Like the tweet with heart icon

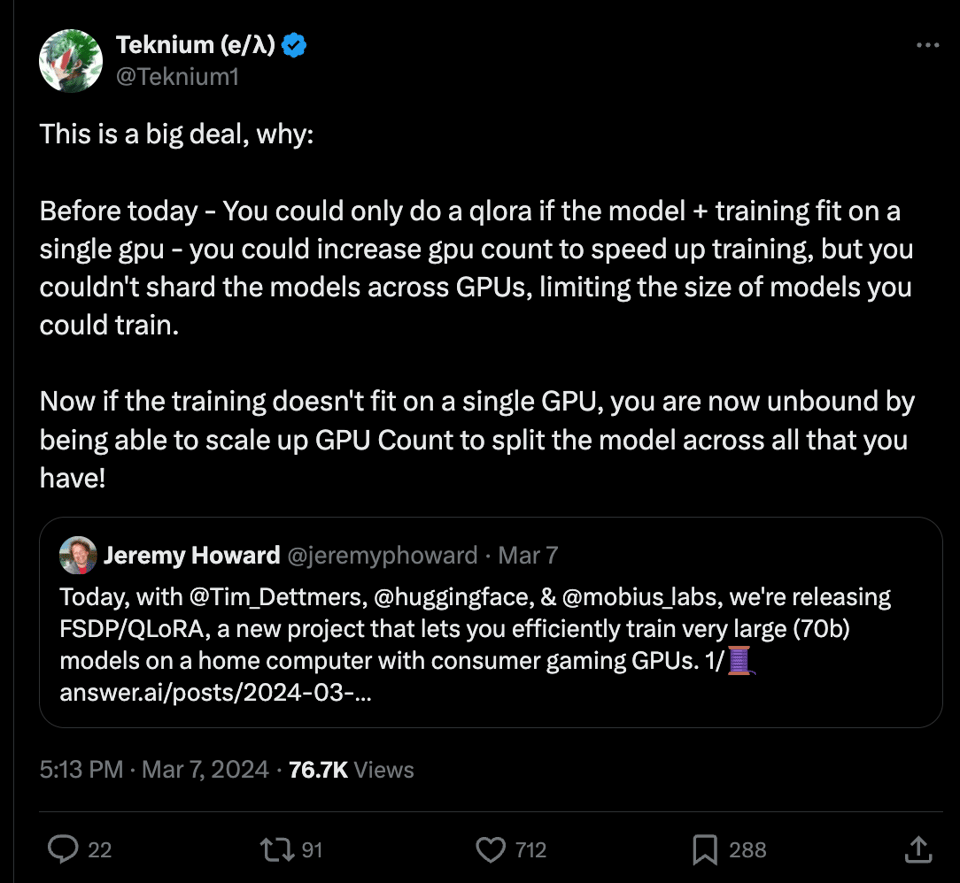[x=490, y=850]
